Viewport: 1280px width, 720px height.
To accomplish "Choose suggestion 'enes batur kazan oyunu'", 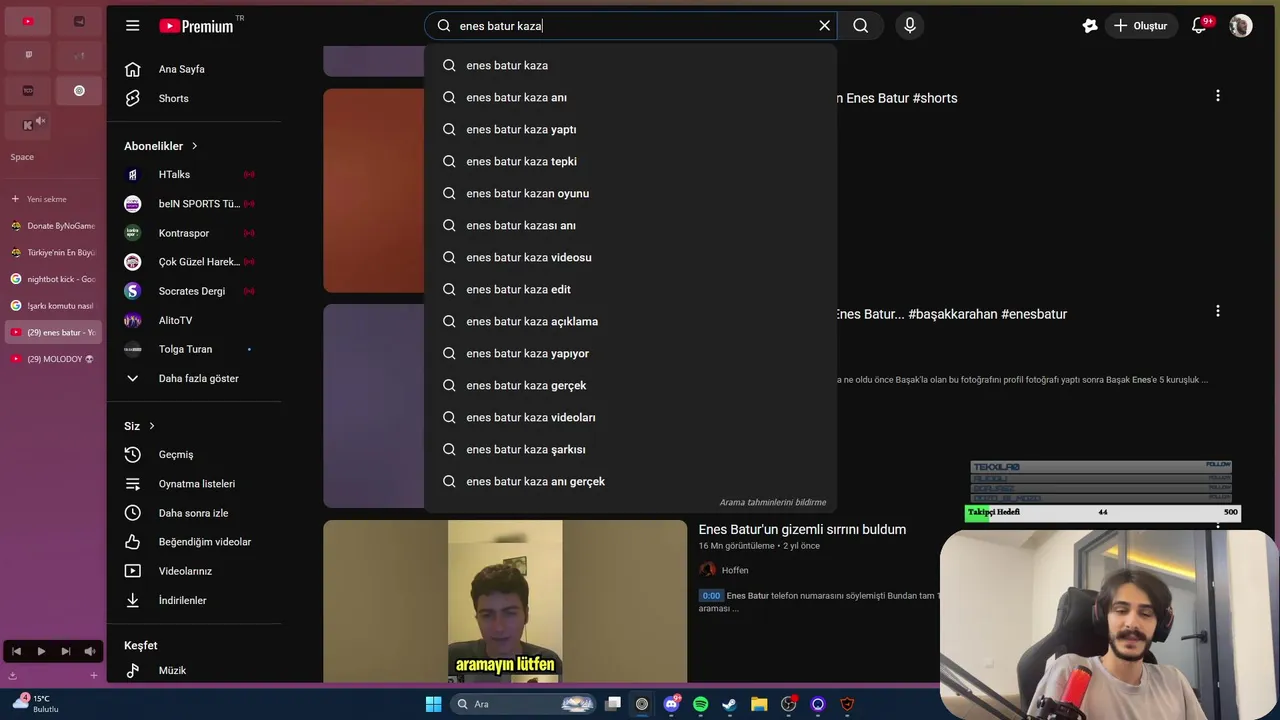I will coord(630,193).
